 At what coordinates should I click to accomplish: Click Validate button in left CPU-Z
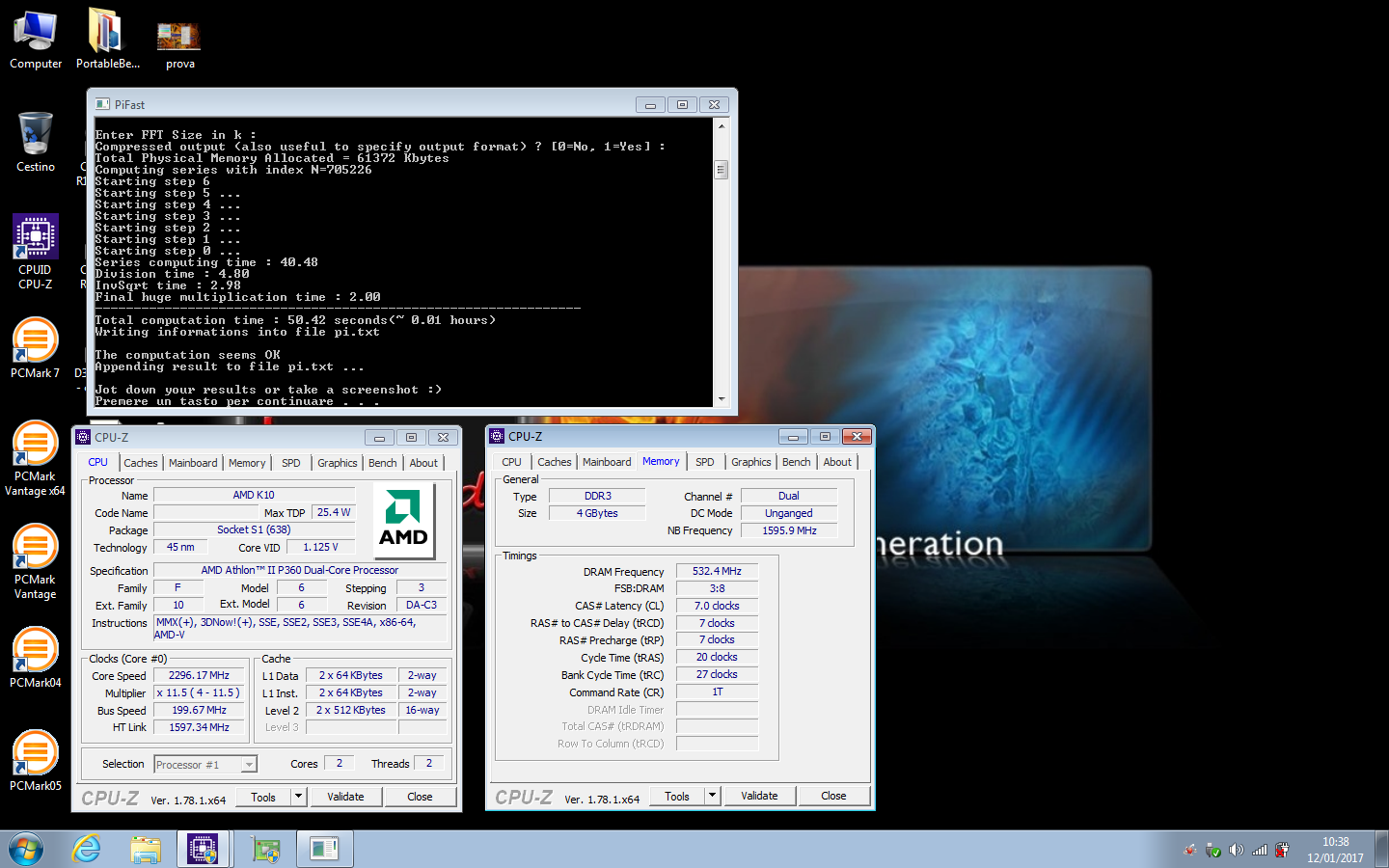coord(345,797)
